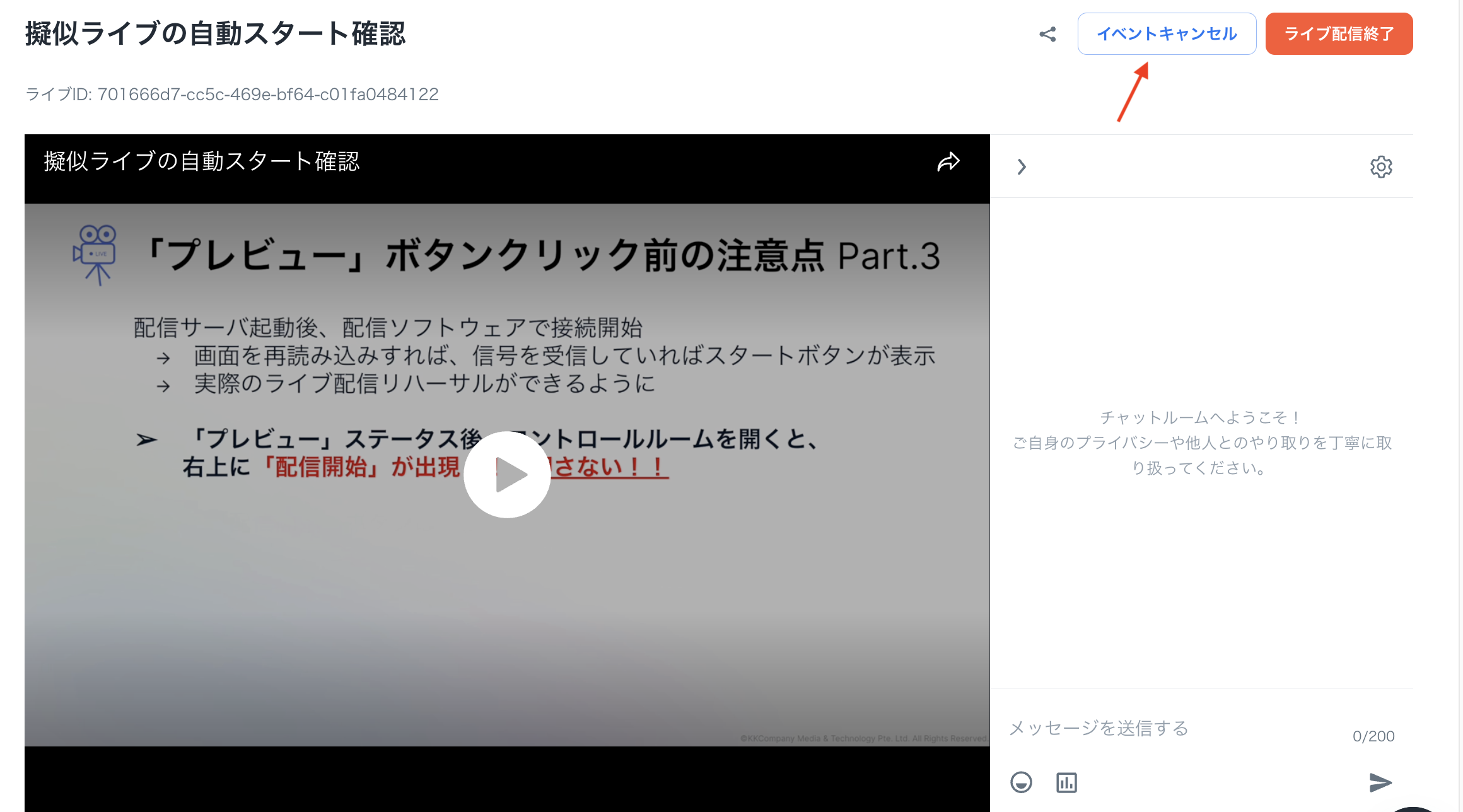Click the share arrow inside the video player
This screenshot has height=812, width=1463.
948,162
